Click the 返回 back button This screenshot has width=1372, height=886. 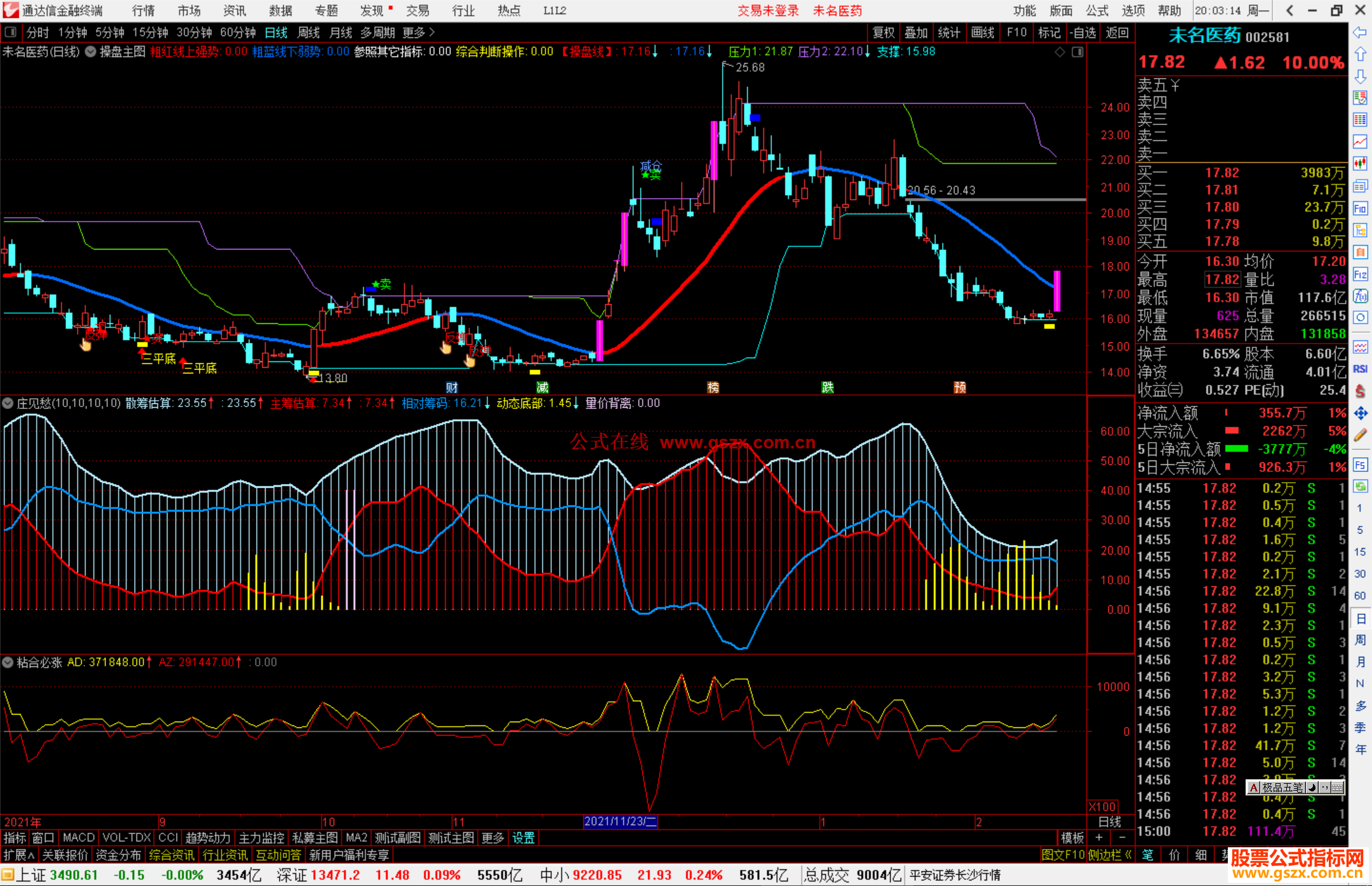coord(1117,32)
